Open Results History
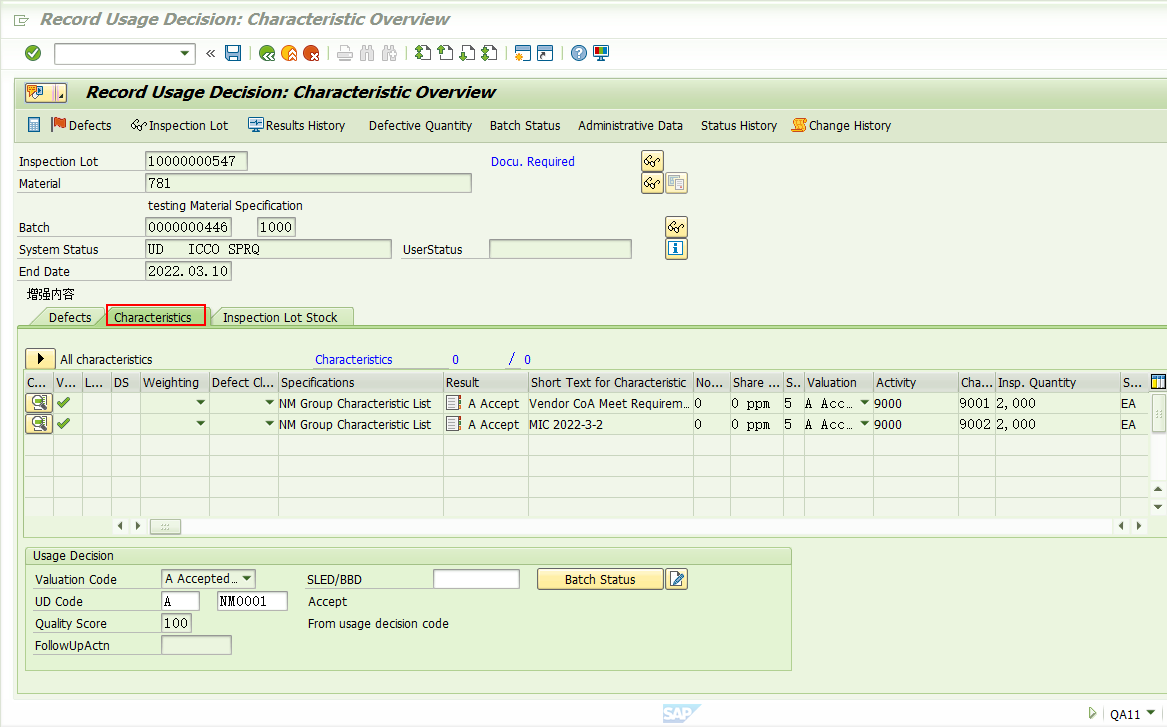The width and height of the screenshot is (1167, 727). coord(297,125)
